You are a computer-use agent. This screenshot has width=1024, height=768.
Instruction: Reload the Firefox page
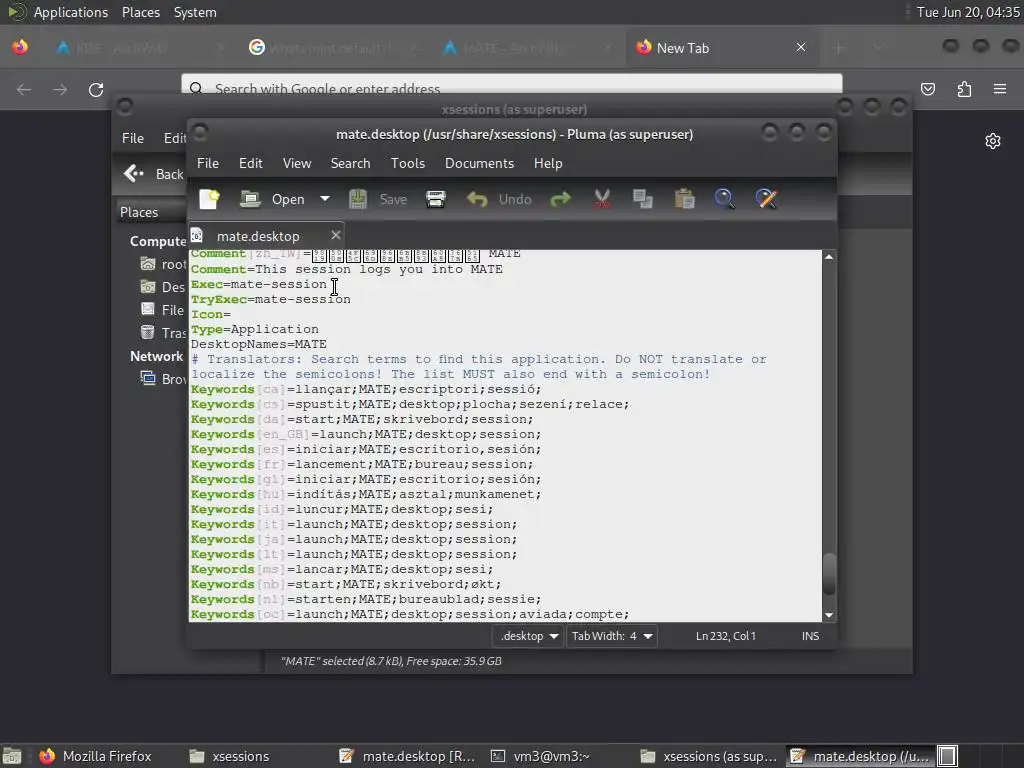click(96, 89)
